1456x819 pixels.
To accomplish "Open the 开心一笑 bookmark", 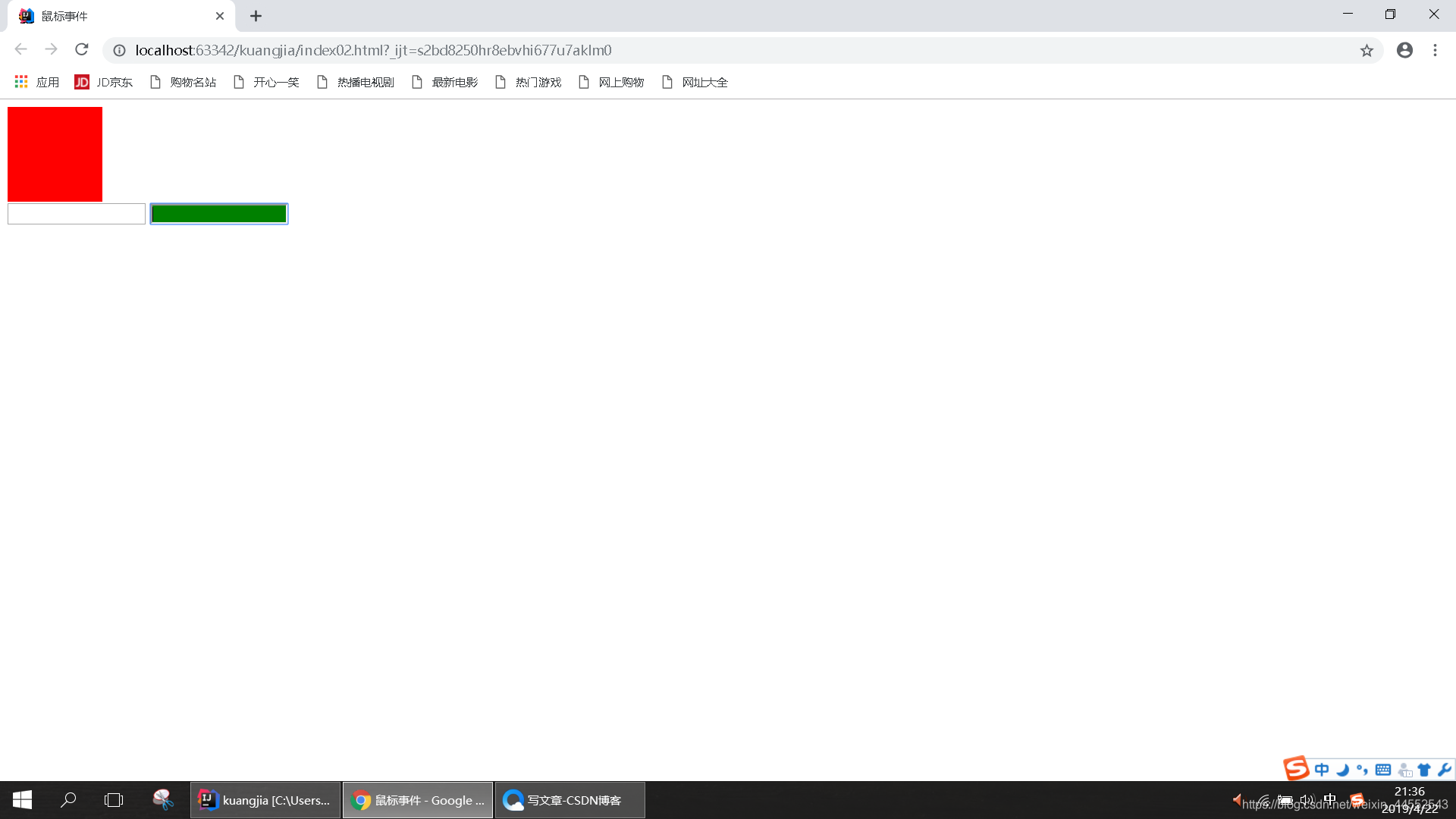I will pyautogui.click(x=267, y=82).
